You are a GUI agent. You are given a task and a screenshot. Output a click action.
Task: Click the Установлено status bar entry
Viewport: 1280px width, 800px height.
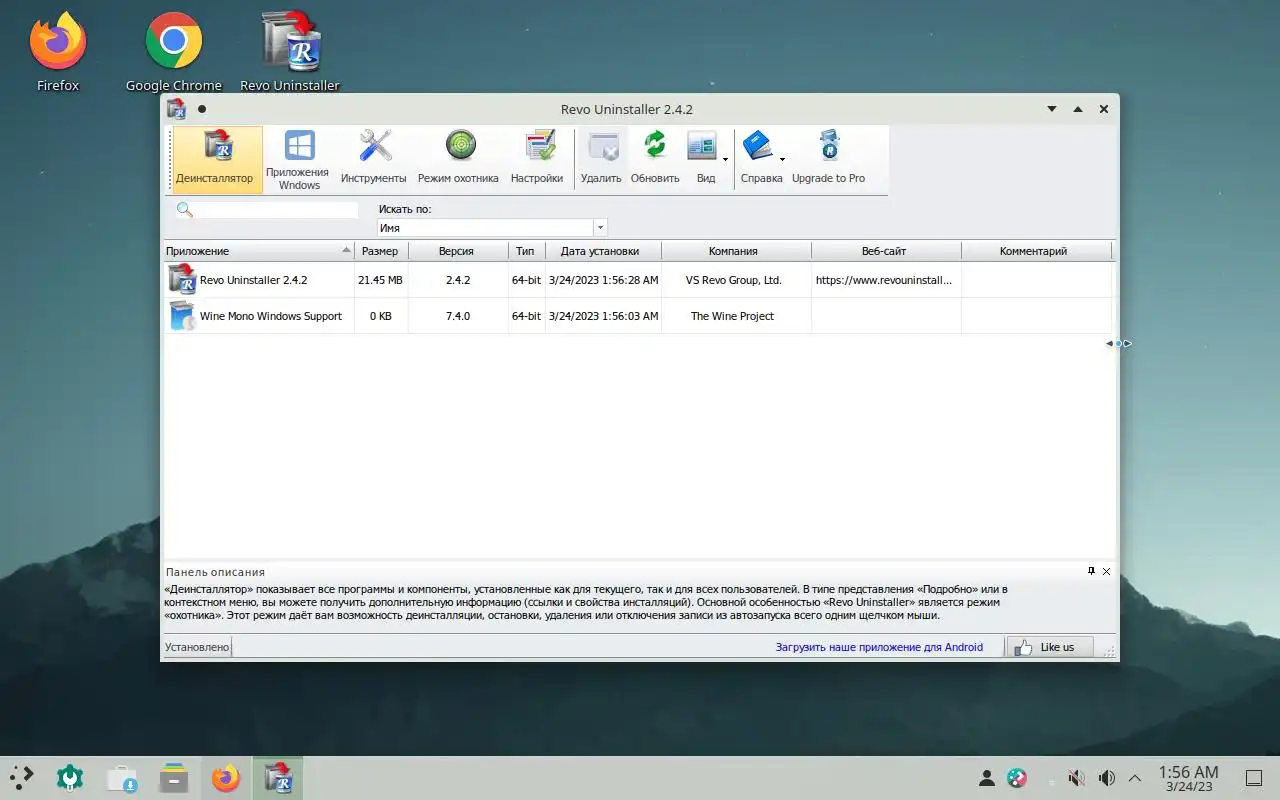coord(197,647)
